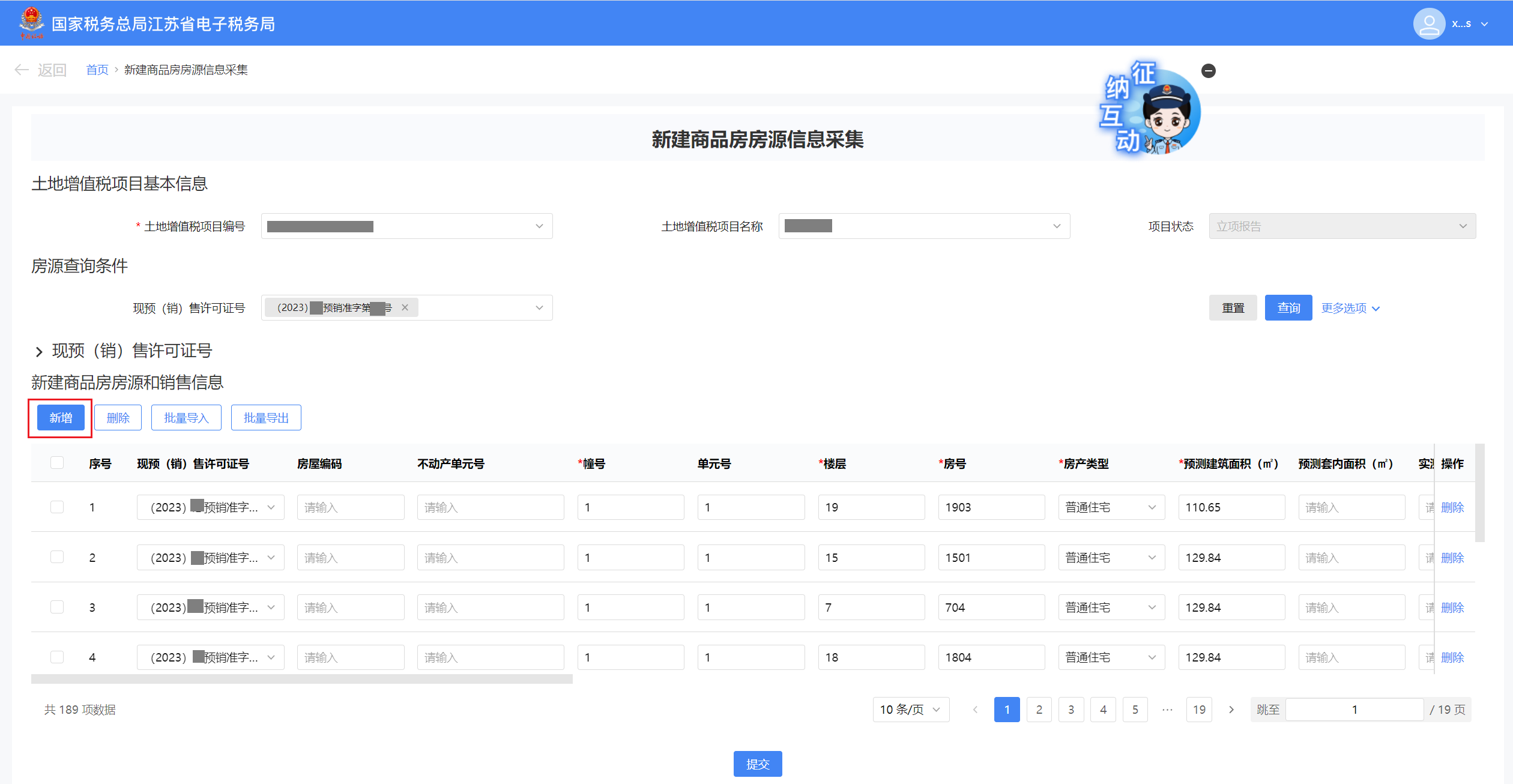Remove the selected permit tag with X

[x=405, y=307]
